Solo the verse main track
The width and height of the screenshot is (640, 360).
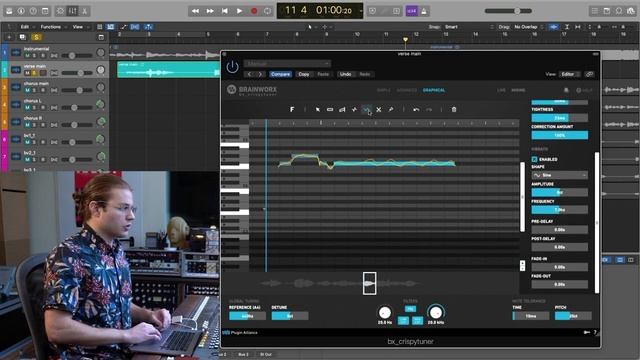(35, 73)
